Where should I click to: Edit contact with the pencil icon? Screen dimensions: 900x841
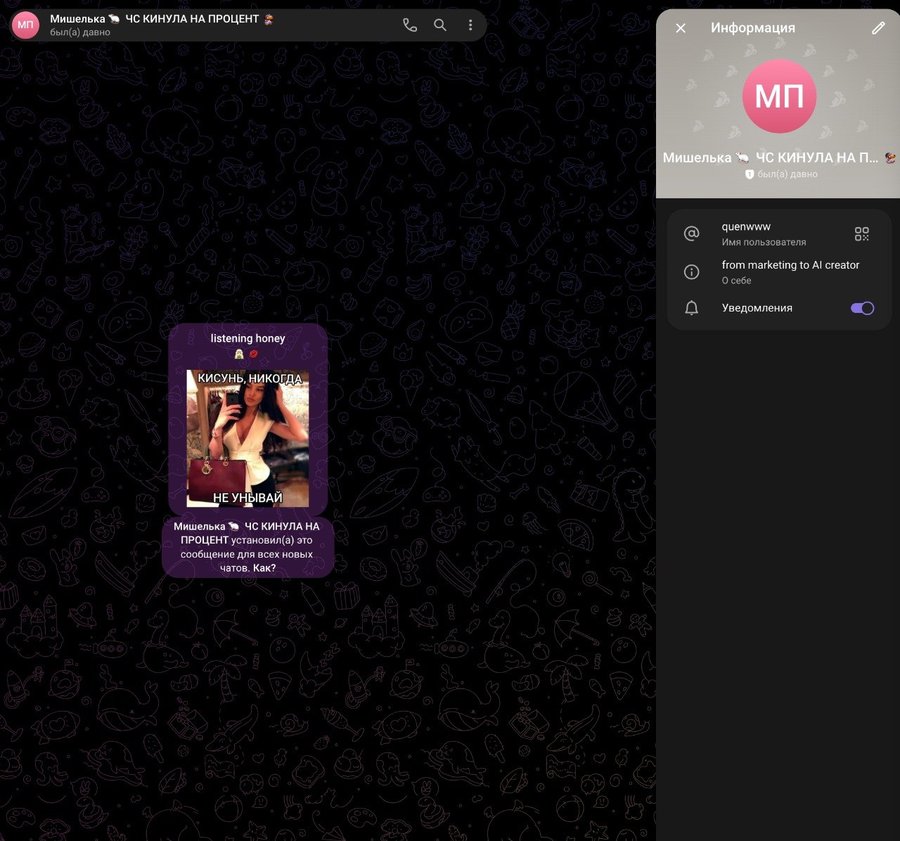pyautogui.click(x=878, y=28)
